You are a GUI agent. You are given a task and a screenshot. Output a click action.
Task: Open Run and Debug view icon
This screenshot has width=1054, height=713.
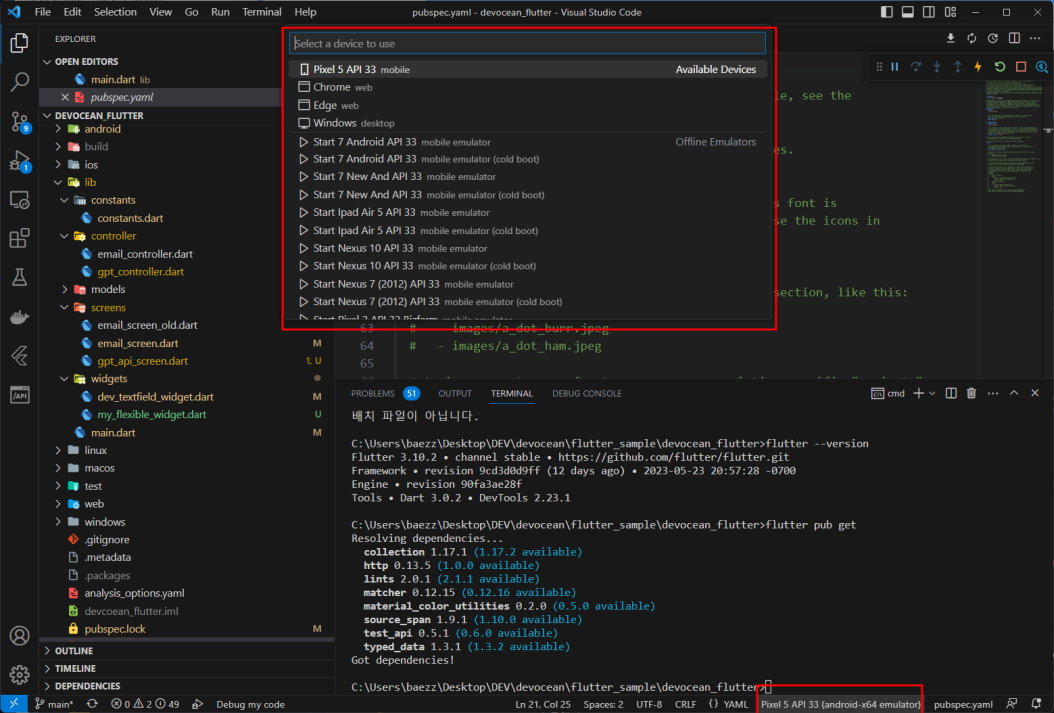click(19, 161)
